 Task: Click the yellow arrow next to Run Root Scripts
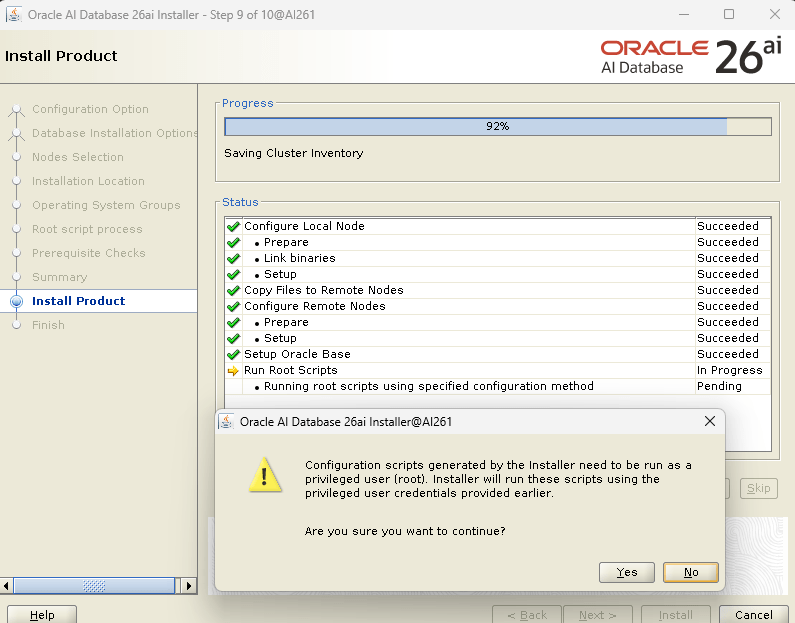pyautogui.click(x=233, y=371)
